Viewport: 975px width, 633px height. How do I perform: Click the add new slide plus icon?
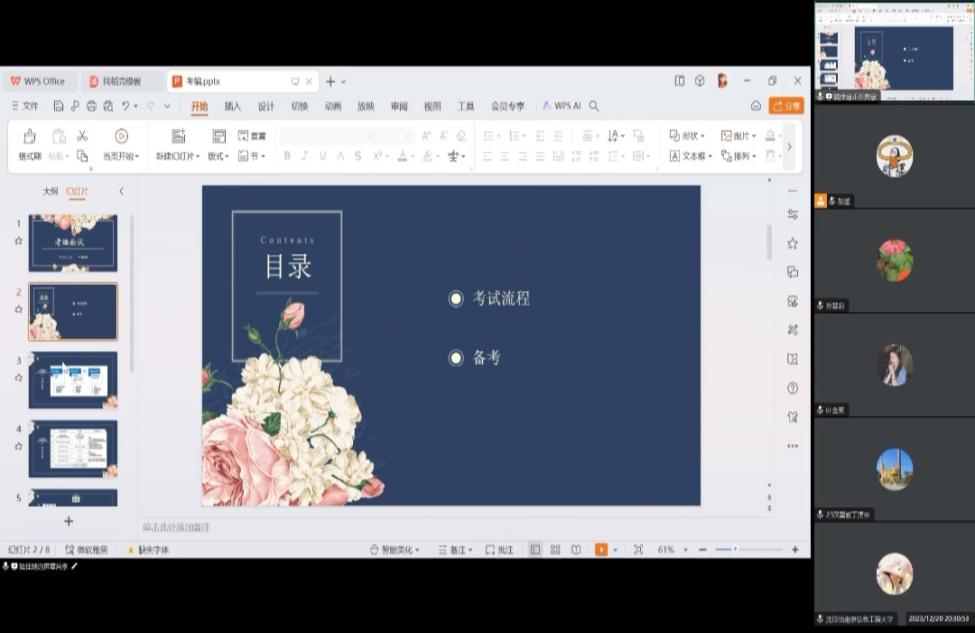click(69, 521)
